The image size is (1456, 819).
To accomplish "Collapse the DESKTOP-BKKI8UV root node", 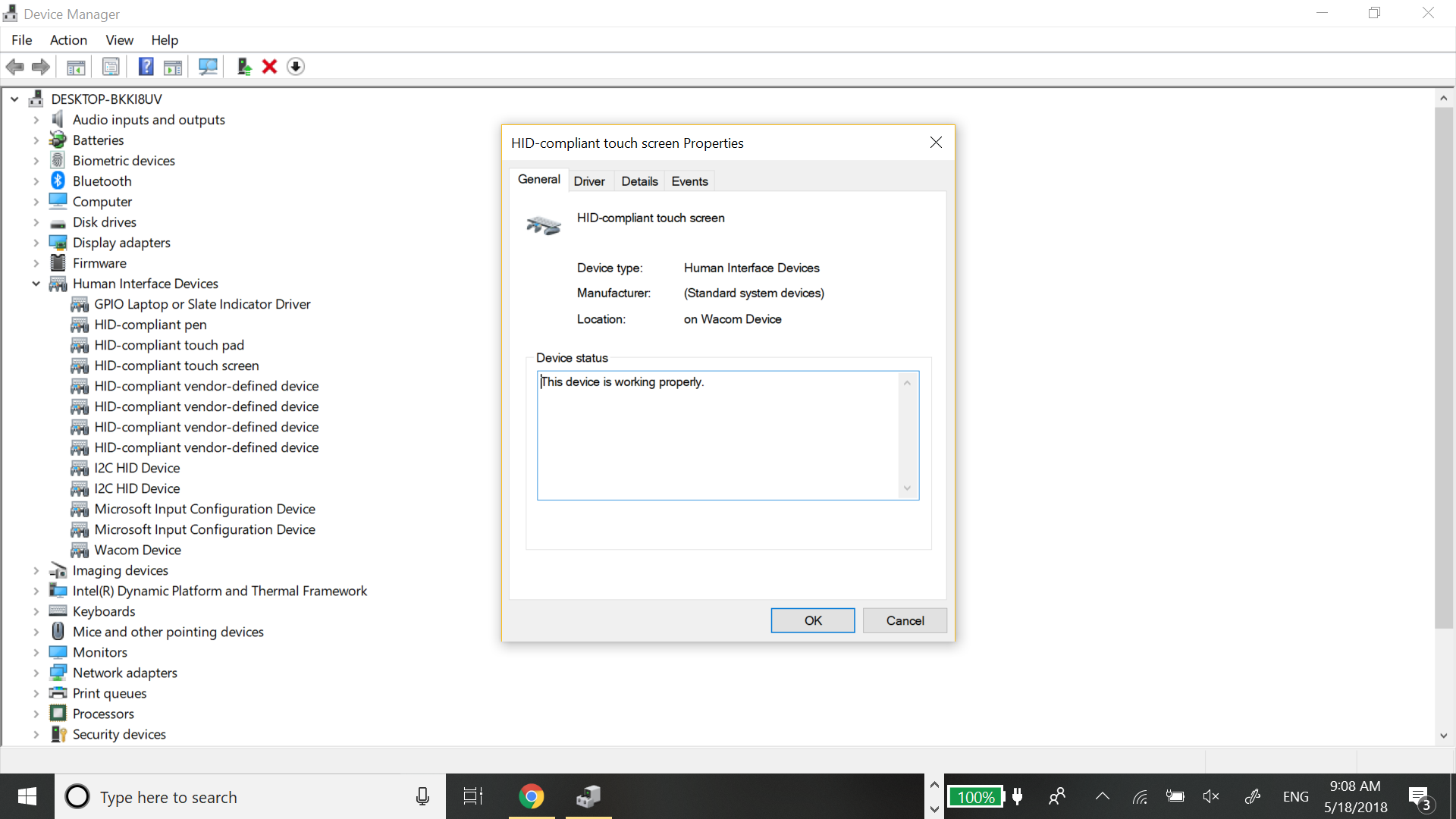I will coord(14,99).
